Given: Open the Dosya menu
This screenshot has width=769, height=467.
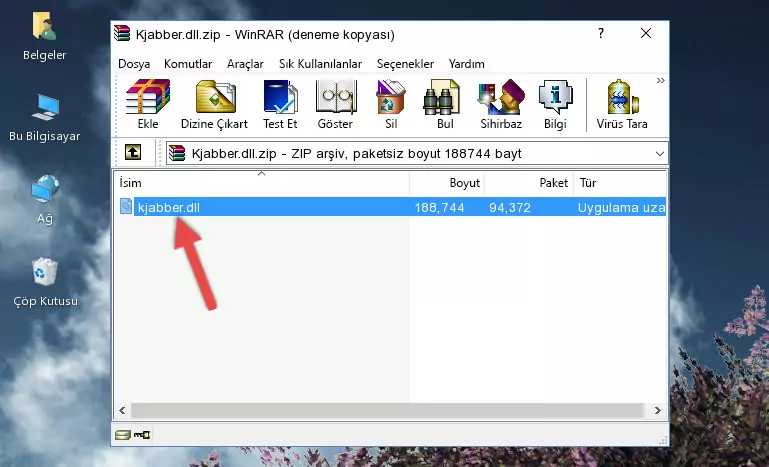Looking at the screenshot, I should (134, 64).
